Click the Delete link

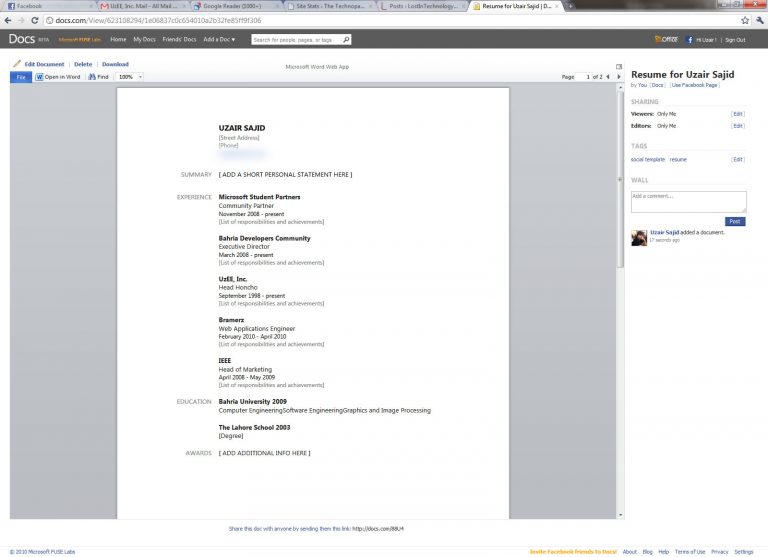point(83,64)
